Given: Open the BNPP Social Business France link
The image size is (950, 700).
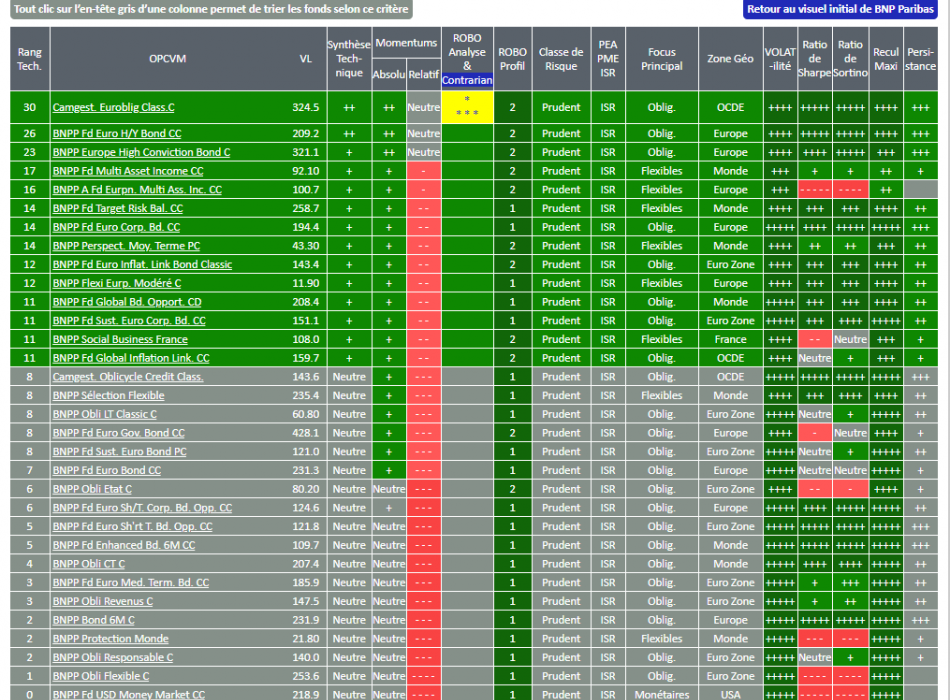Looking at the screenshot, I should [120, 339].
